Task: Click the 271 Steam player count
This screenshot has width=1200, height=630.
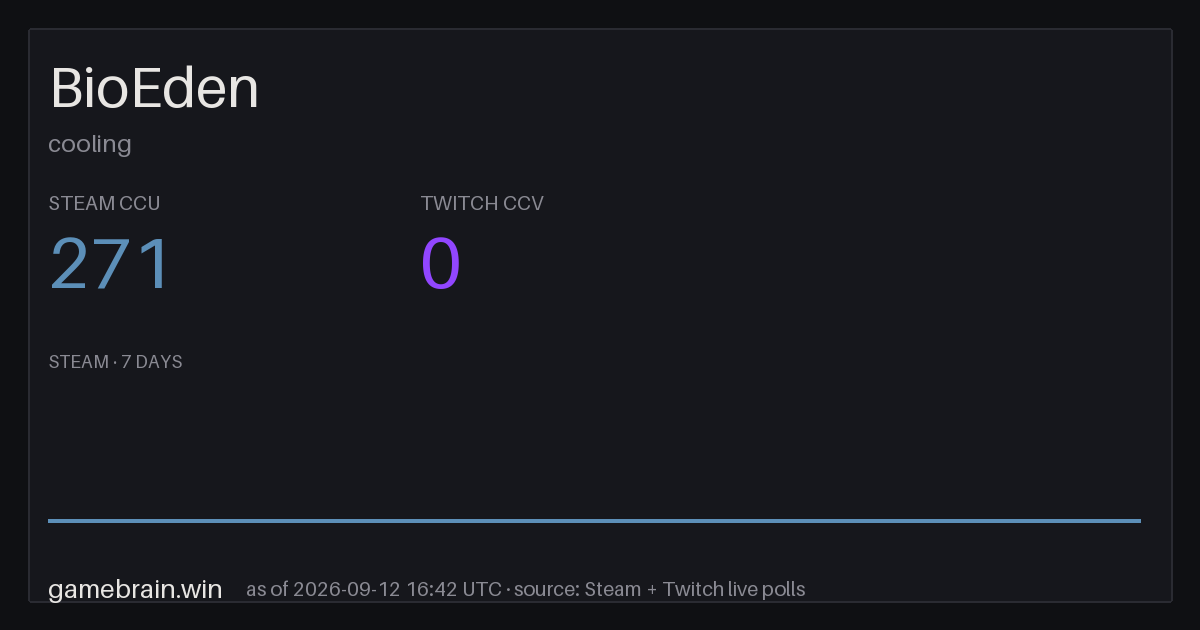Action: pos(110,264)
